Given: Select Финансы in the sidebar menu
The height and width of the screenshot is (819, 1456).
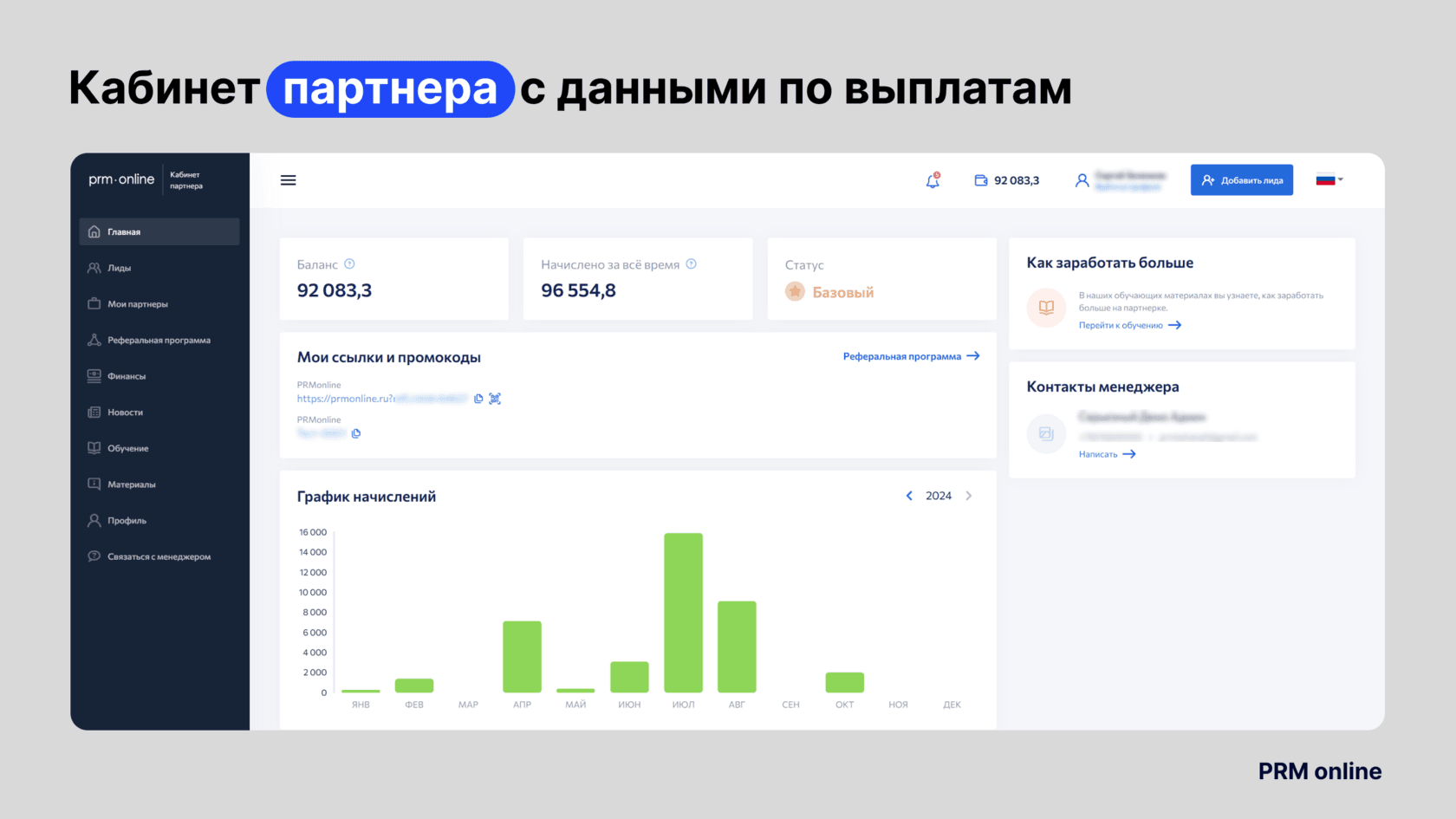Looking at the screenshot, I should (x=127, y=376).
